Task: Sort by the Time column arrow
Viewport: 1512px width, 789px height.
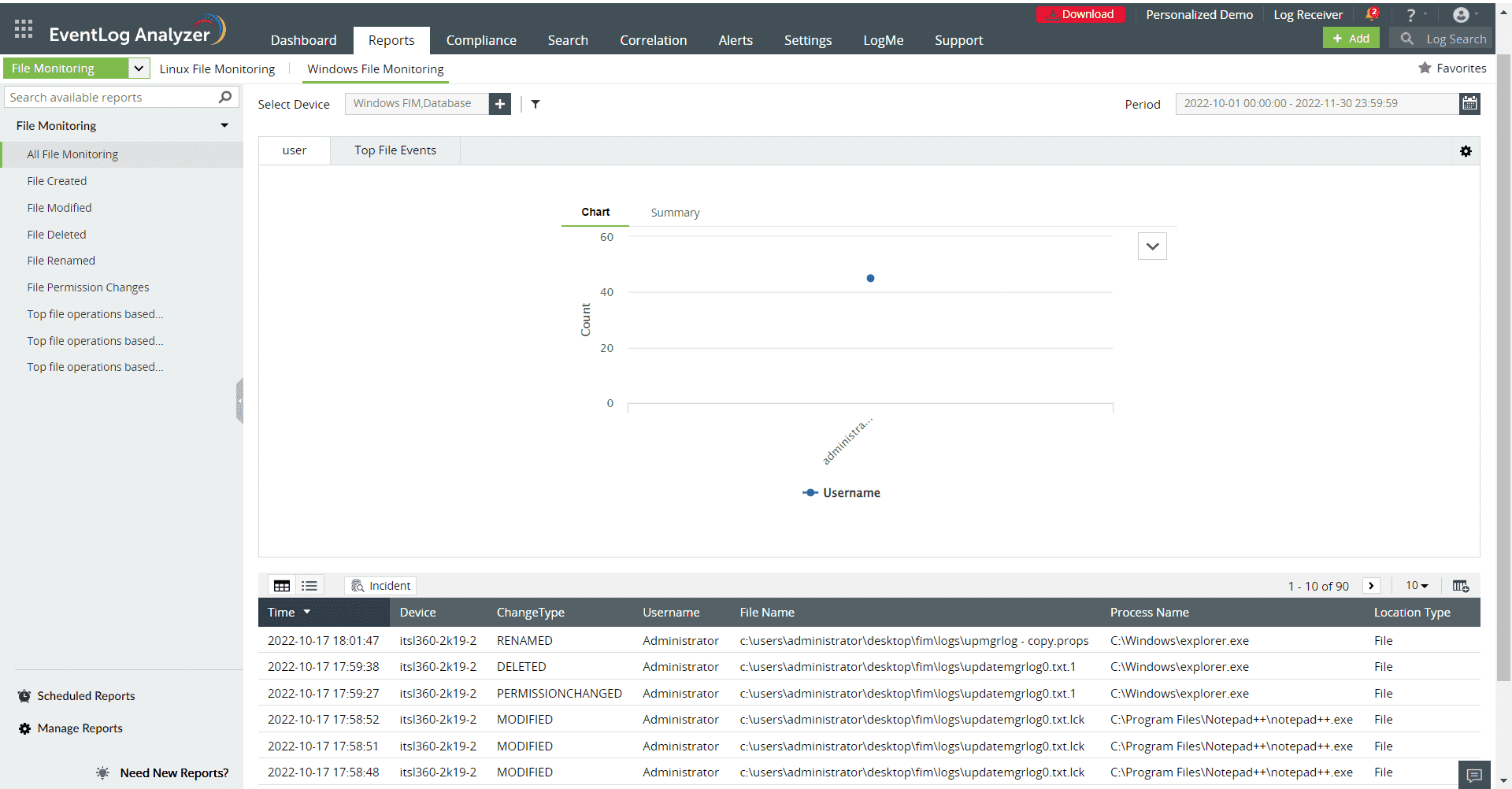Action: (x=307, y=612)
